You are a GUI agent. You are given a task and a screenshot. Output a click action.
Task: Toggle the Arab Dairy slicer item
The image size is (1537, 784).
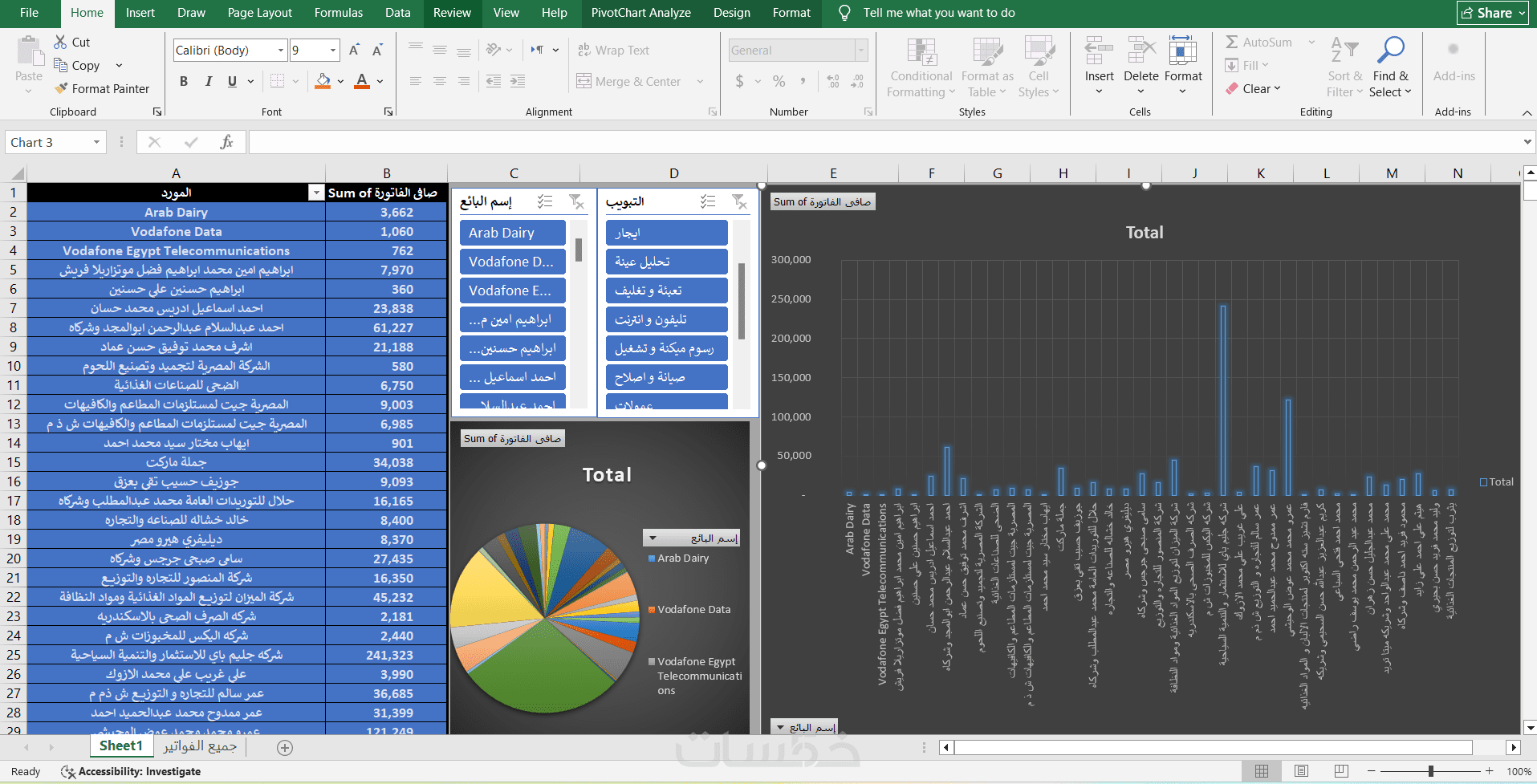click(512, 233)
